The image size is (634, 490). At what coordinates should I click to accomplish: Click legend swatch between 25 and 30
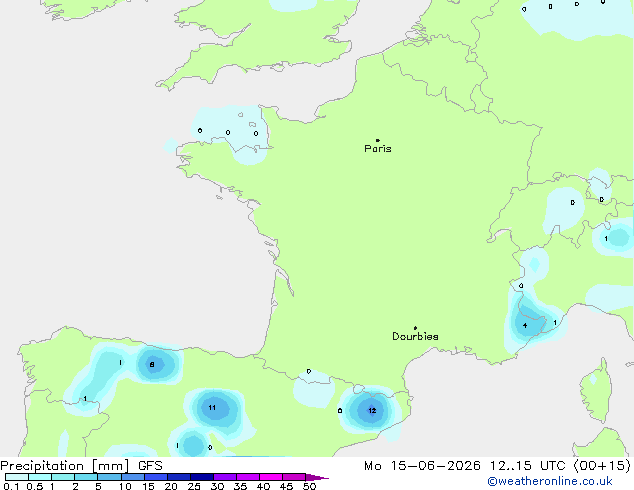[202, 477]
